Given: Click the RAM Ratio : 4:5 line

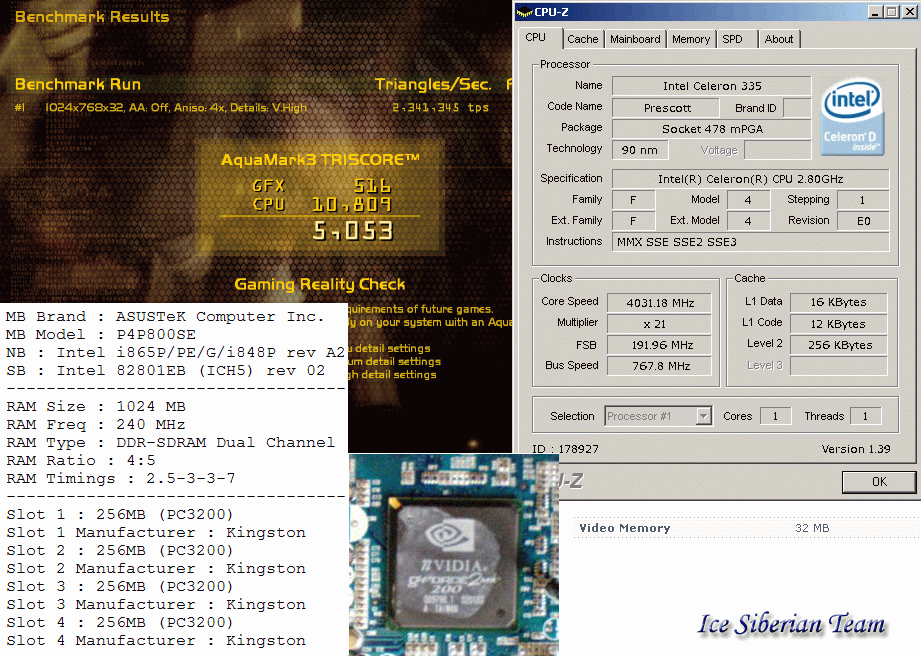Looking at the screenshot, I should click(x=80, y=460).
